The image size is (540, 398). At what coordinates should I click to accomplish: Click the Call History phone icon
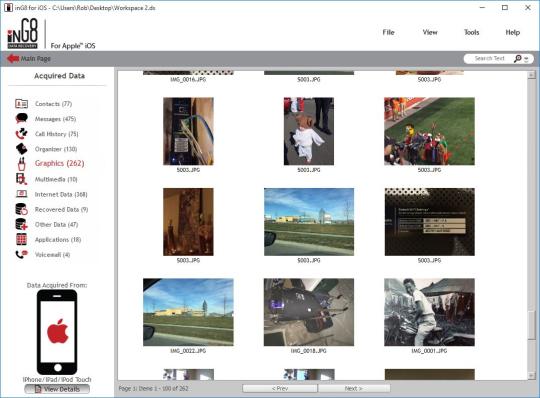(21, 134)
